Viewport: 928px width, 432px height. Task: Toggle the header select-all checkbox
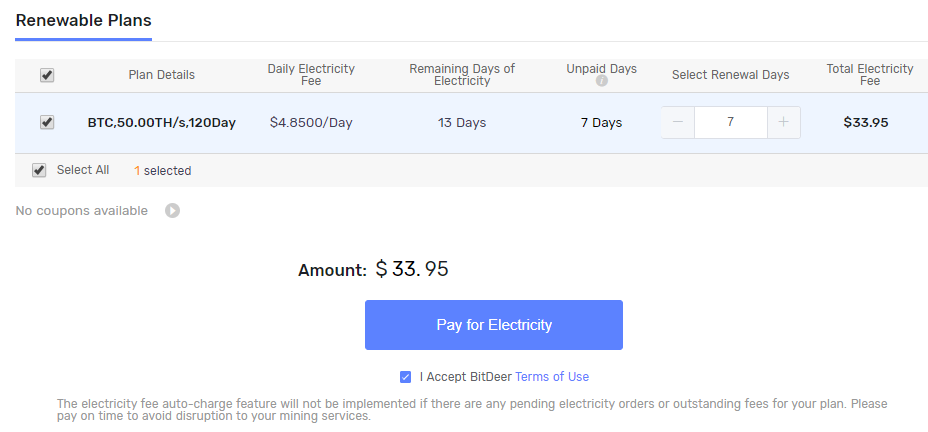click(47, 75)
